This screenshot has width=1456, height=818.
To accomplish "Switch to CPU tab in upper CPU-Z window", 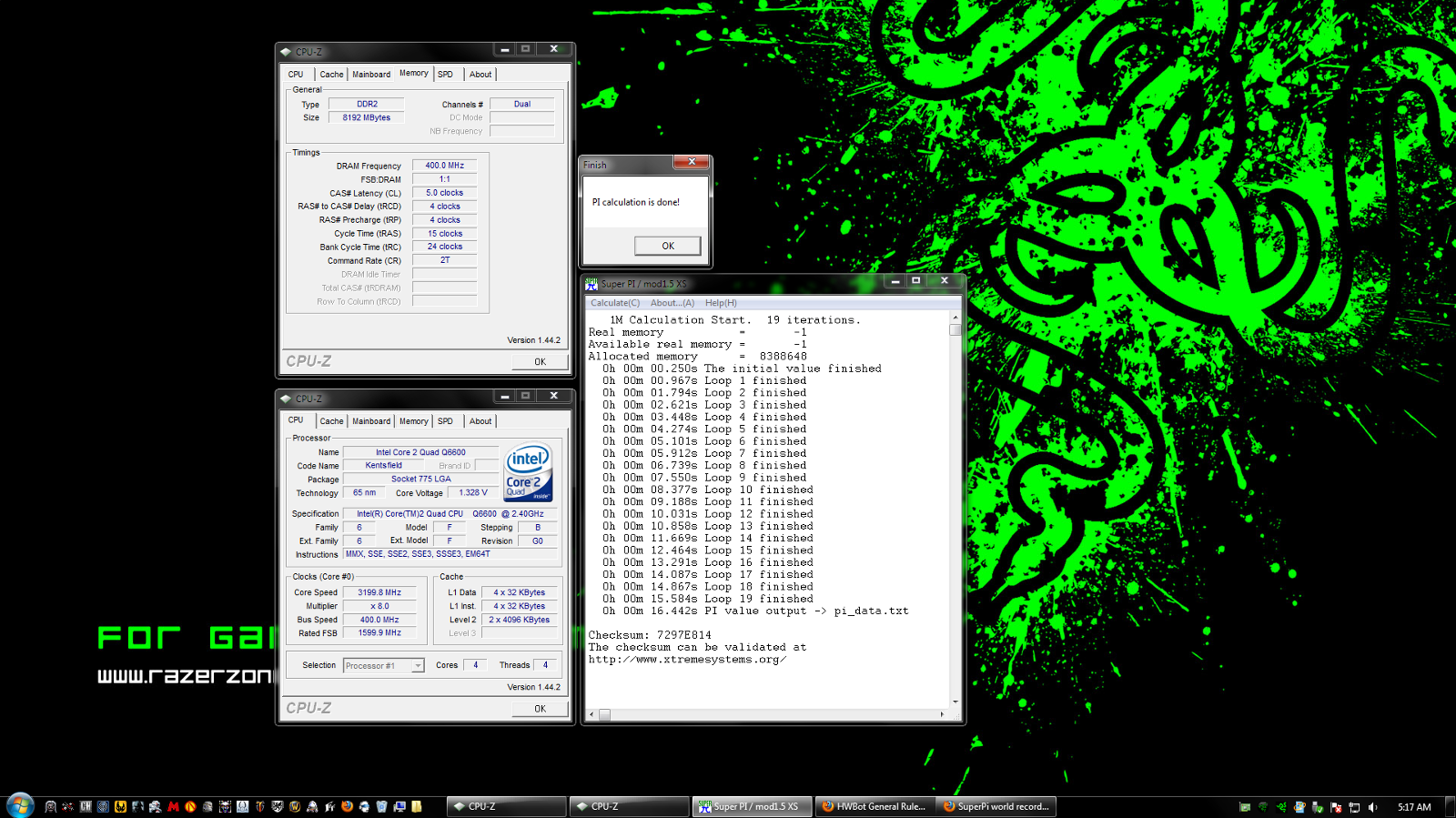I will [296, 75].
